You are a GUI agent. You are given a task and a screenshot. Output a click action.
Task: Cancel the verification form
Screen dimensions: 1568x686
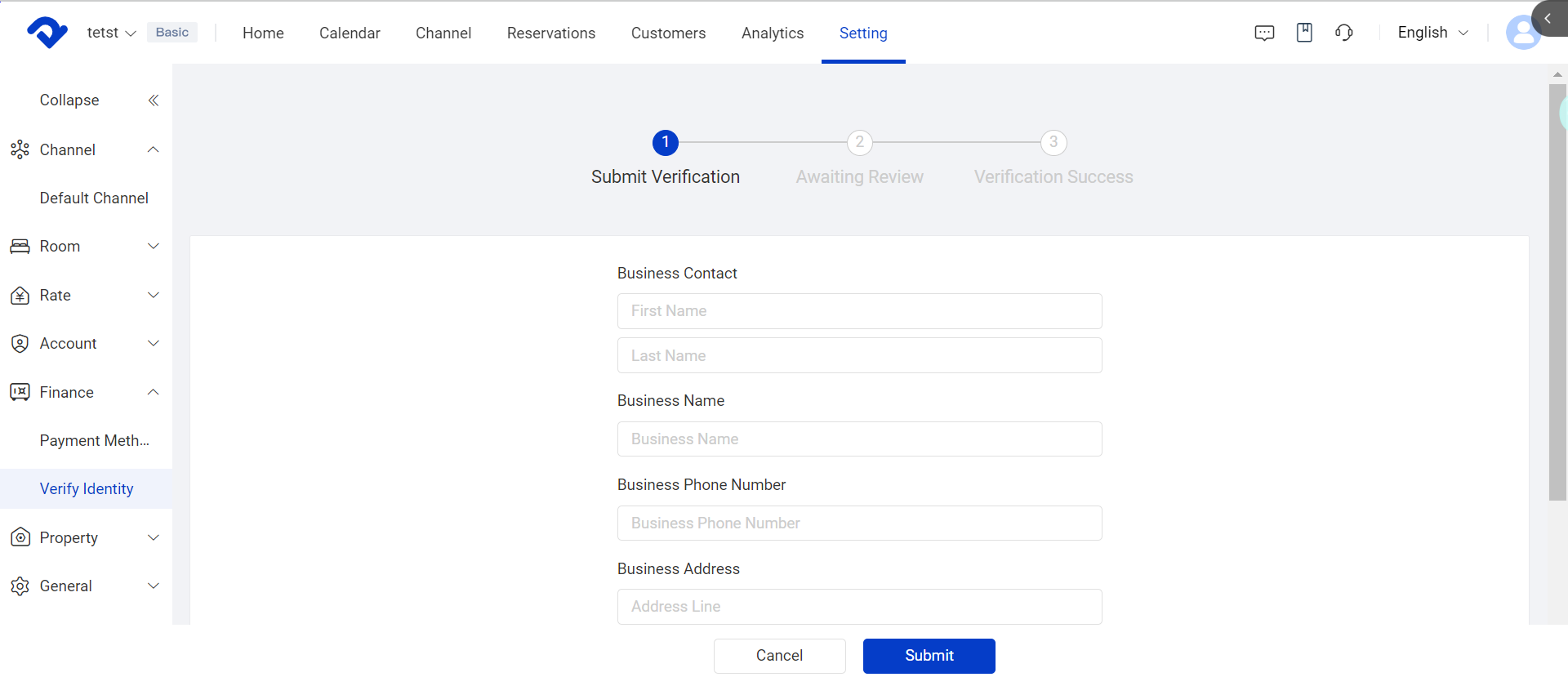[779, 656]
